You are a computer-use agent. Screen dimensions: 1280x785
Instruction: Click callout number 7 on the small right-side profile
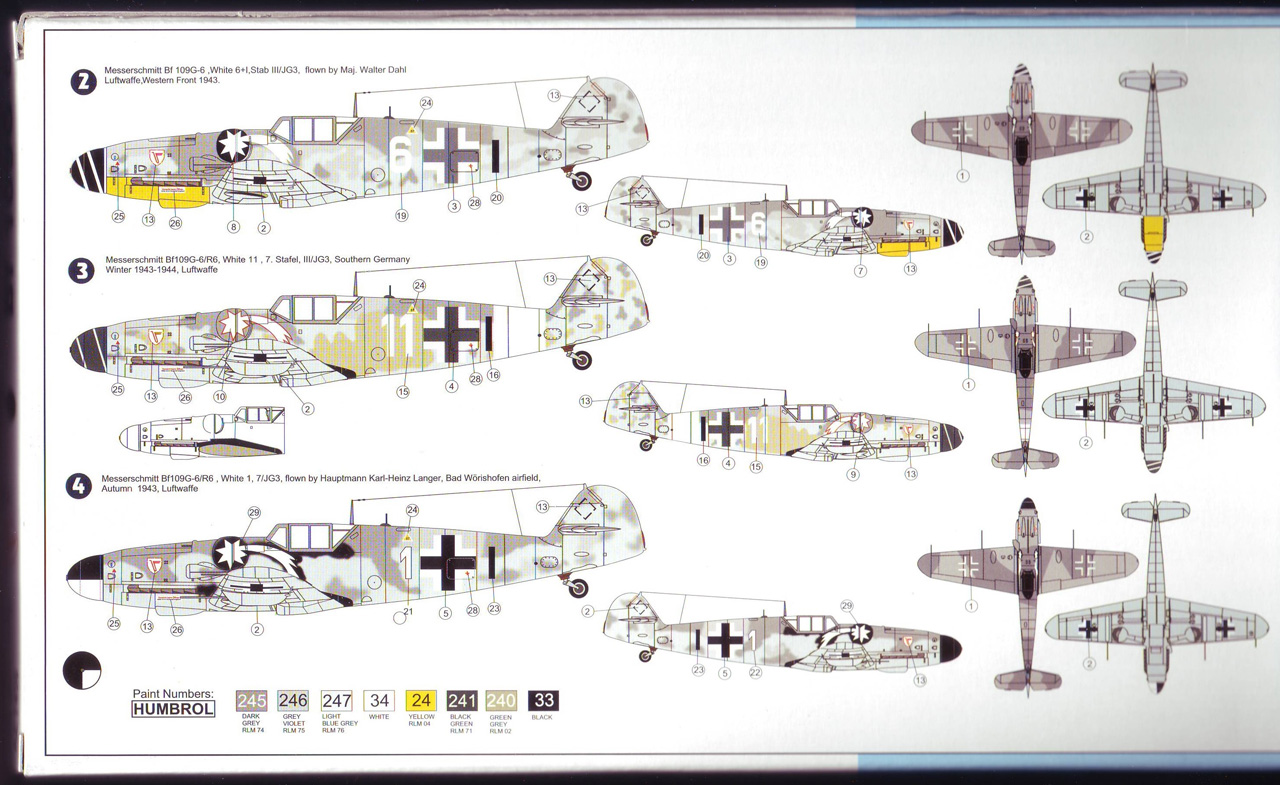(x=860, y=270)
